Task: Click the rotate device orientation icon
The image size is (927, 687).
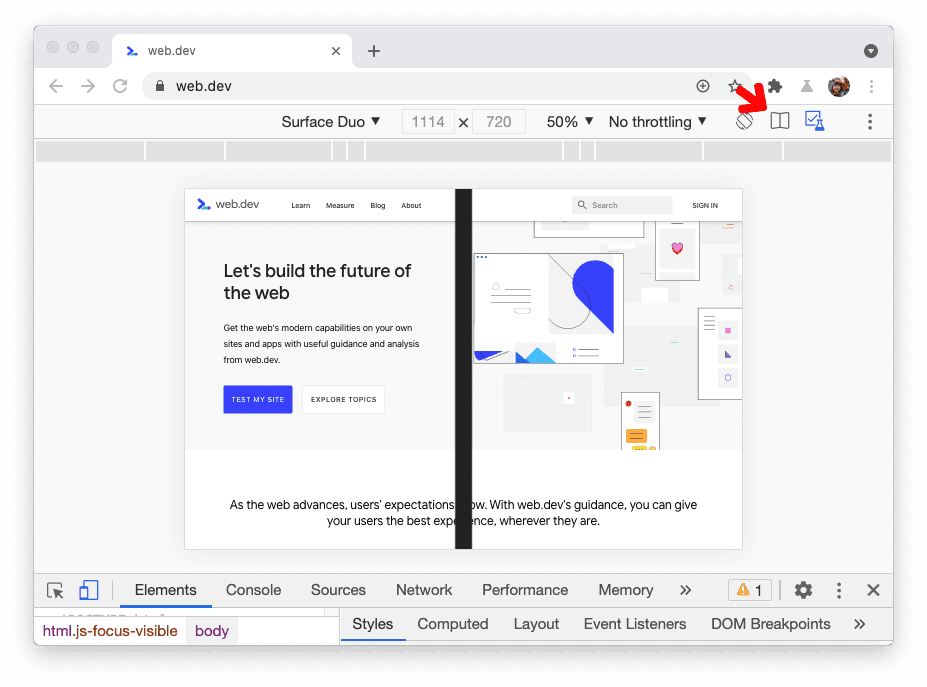Action: 744,121
